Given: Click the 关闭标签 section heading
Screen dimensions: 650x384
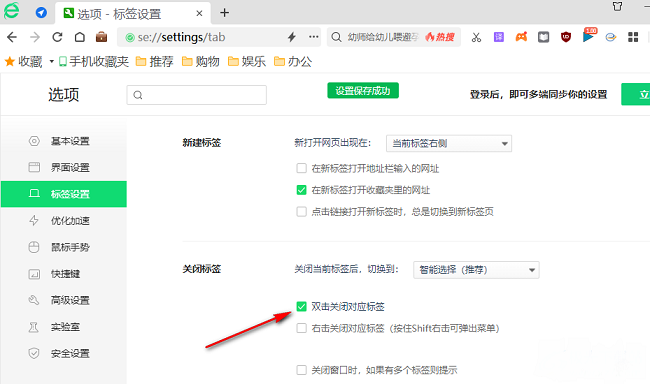Looking at the screenshot, I should [202, 269].
